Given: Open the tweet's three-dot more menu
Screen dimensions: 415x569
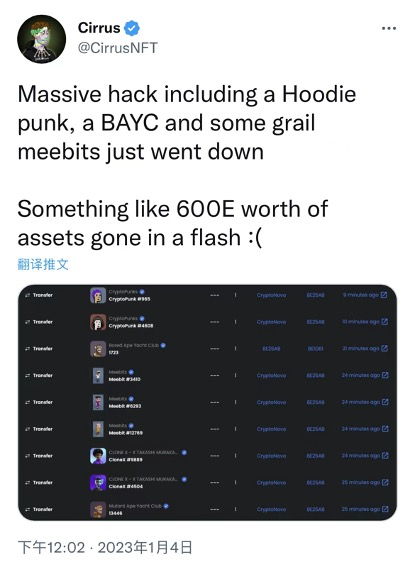Looking at the screenshot, I should click(389, 28).
